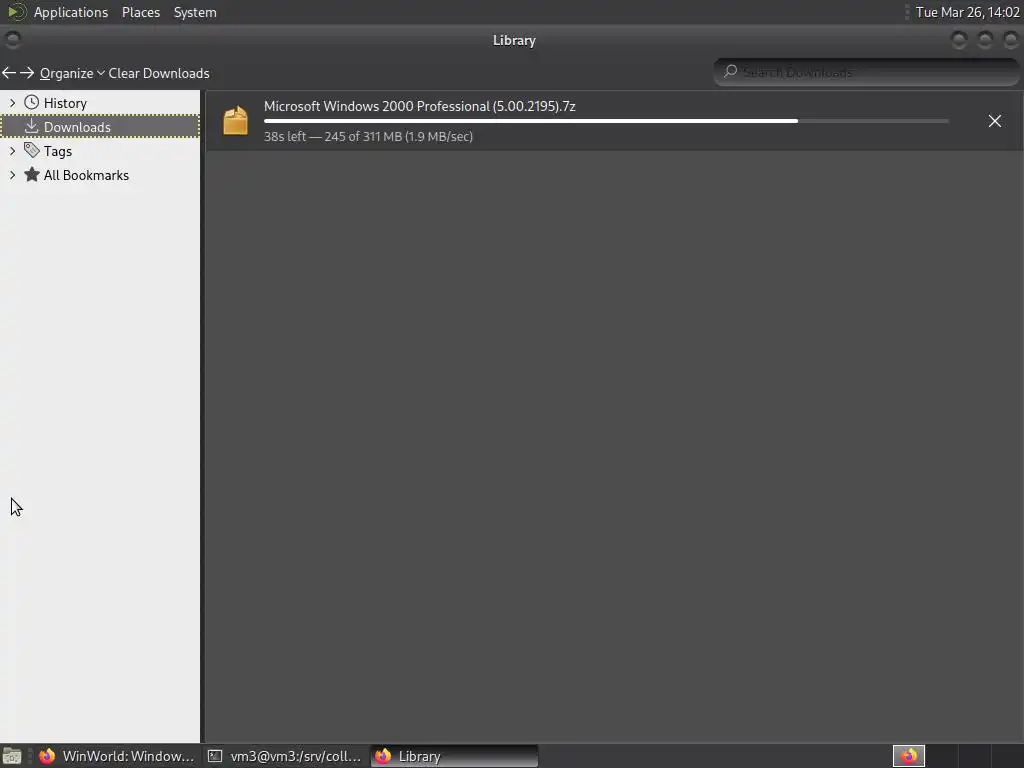Switch to the vm3 terminal window
The width and height of the screenshot is (1024, 768).
pyautogui.click(x=285, y=756)
